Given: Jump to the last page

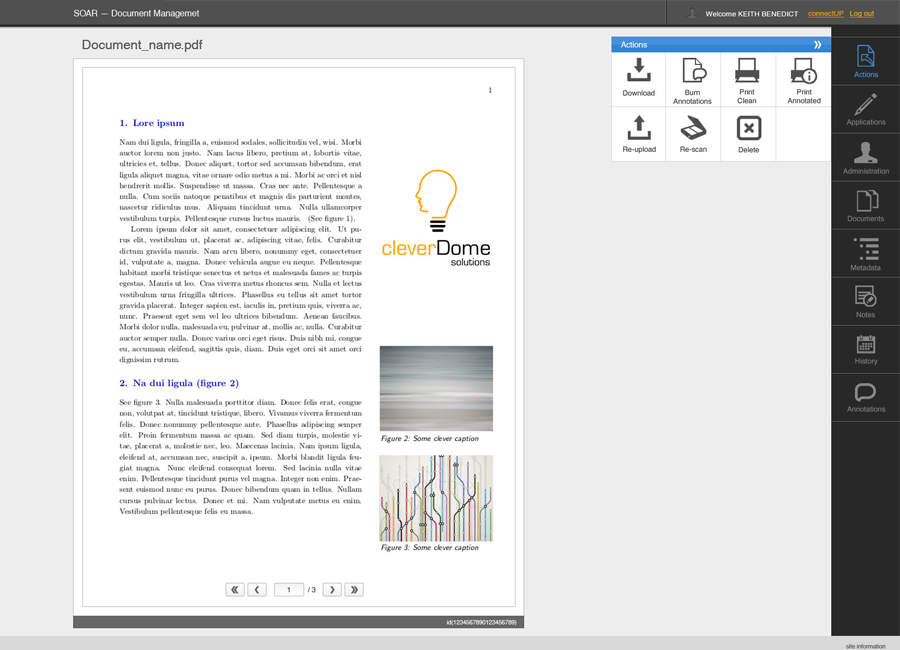Looking at the screenshot, I should tap(353, 590).
